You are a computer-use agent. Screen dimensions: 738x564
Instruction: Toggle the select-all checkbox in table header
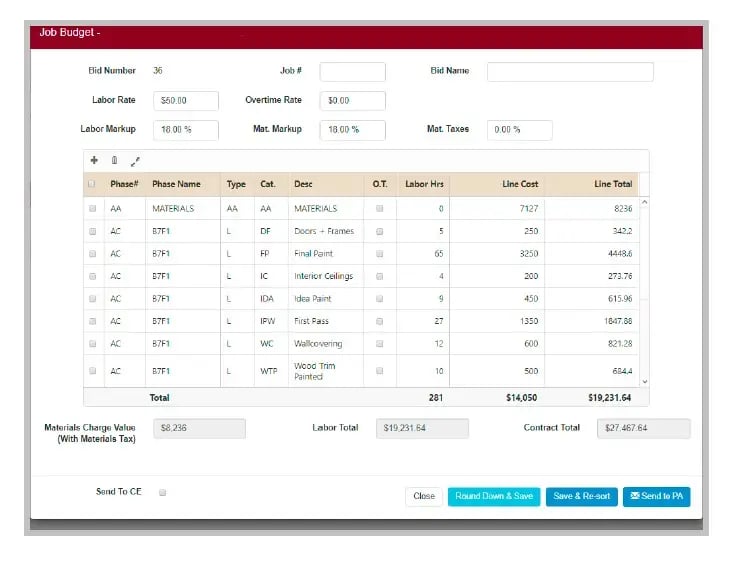[x=92, y=184]
